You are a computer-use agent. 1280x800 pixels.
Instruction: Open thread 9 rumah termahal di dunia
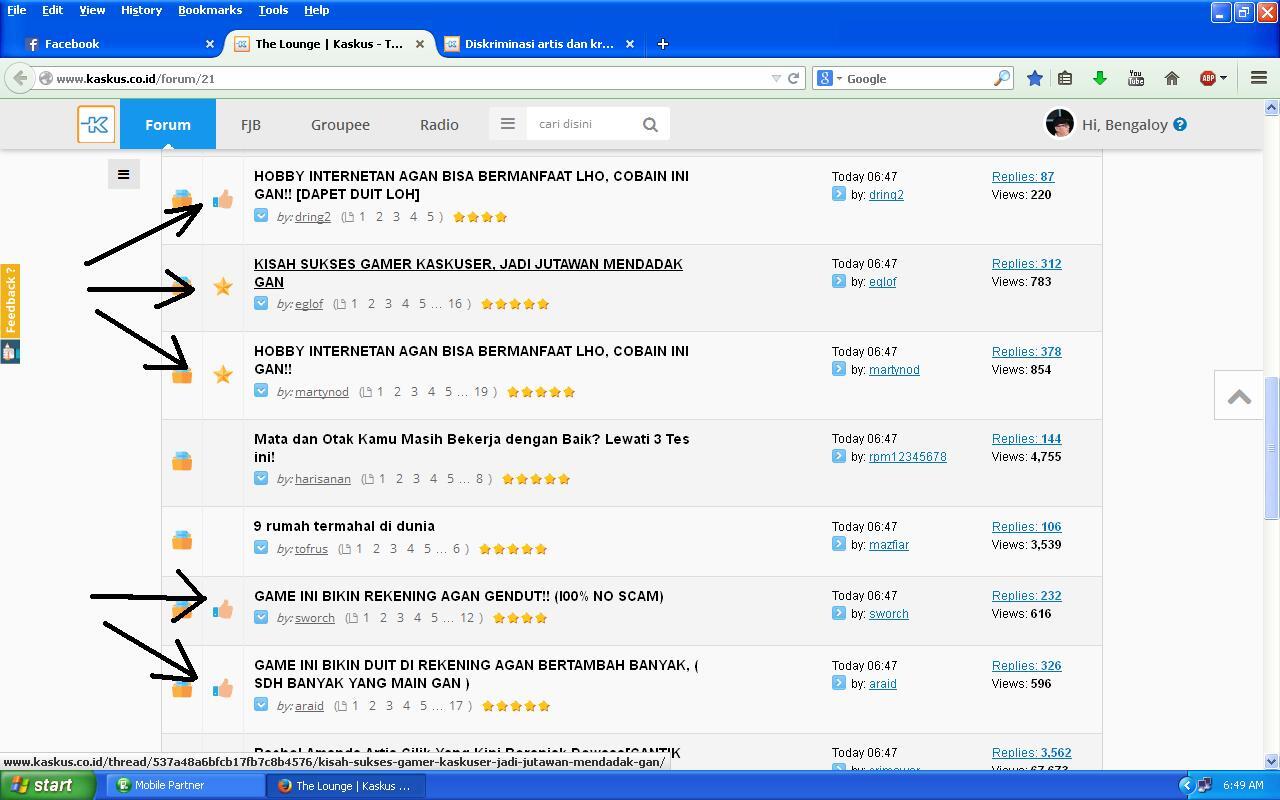344,526
